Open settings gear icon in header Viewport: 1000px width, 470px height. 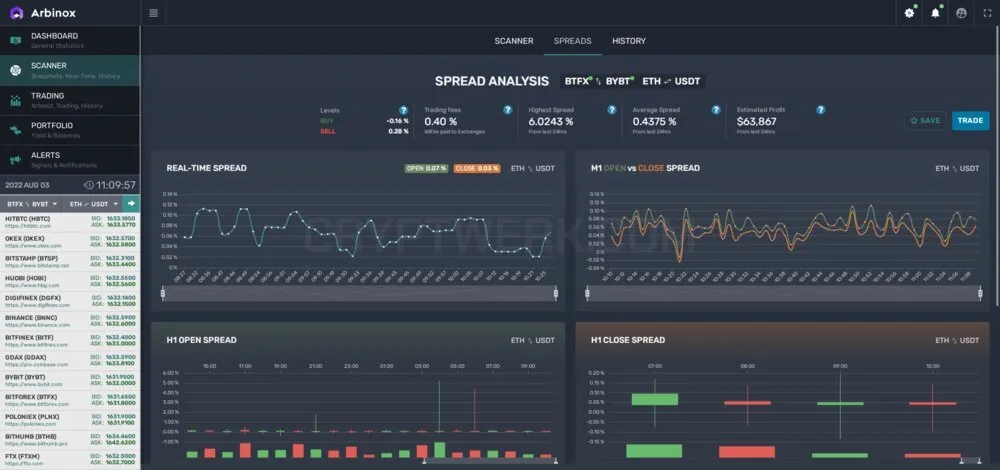coord(909,13)
